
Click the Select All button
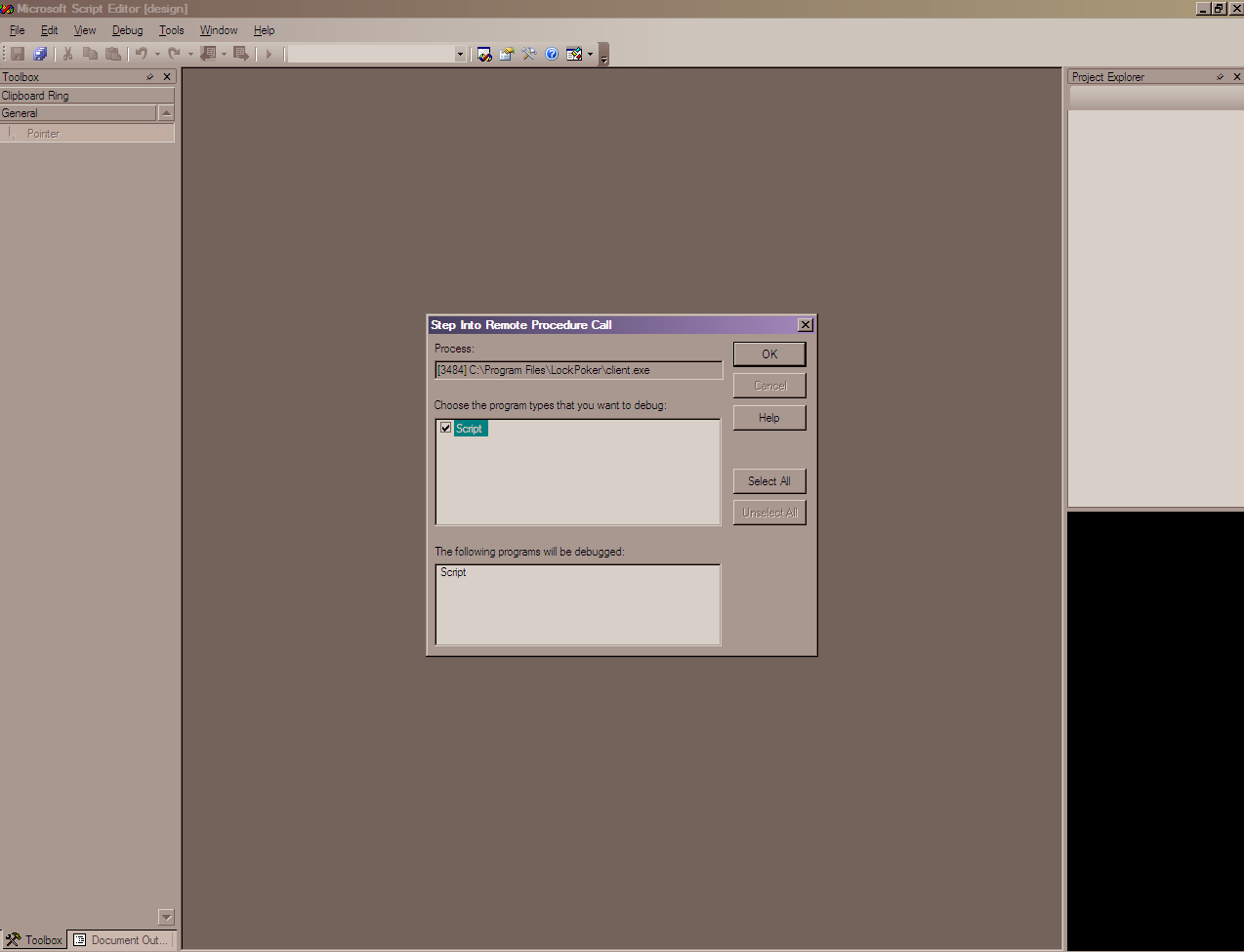point(769,481)
